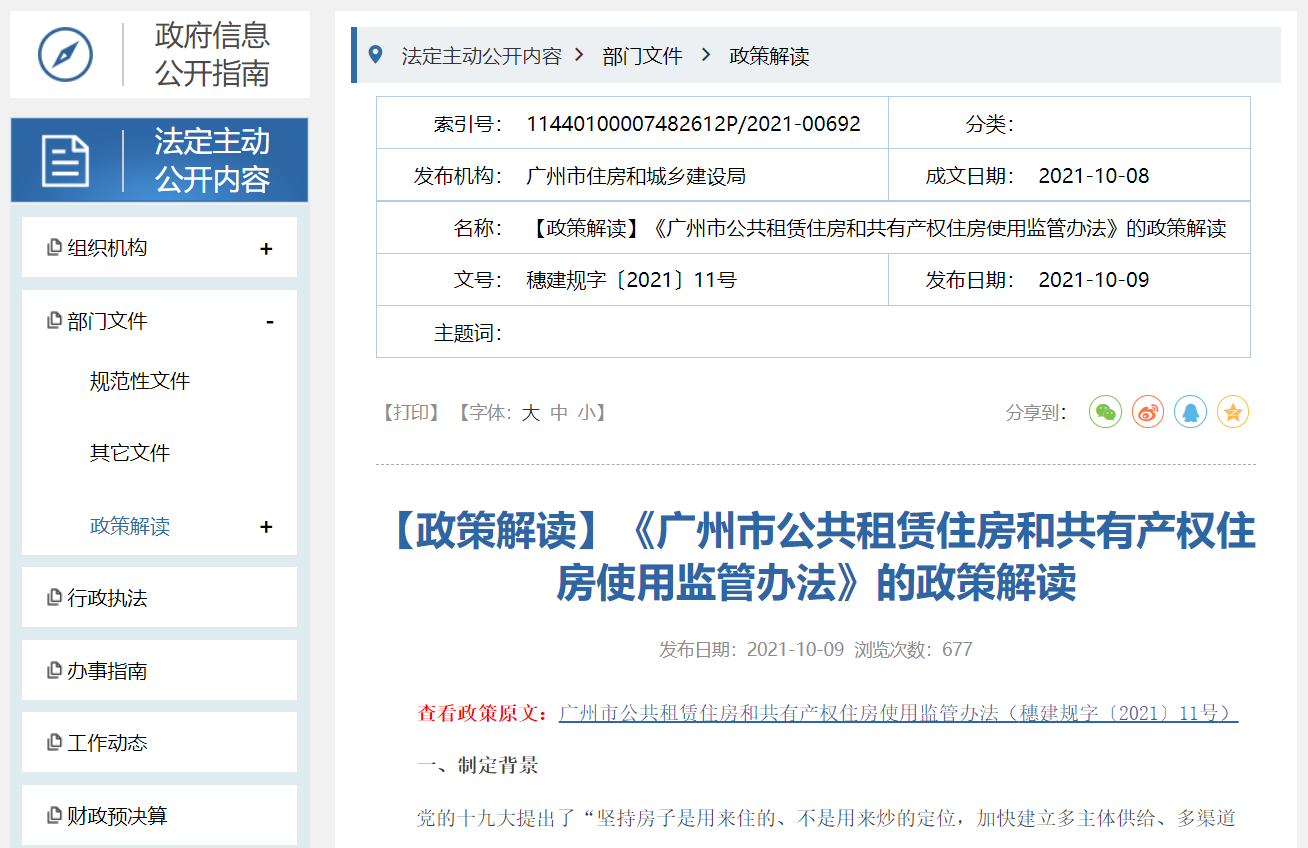Click the 打印 print link
The image size is (1308, 848).
coord(411,413)
